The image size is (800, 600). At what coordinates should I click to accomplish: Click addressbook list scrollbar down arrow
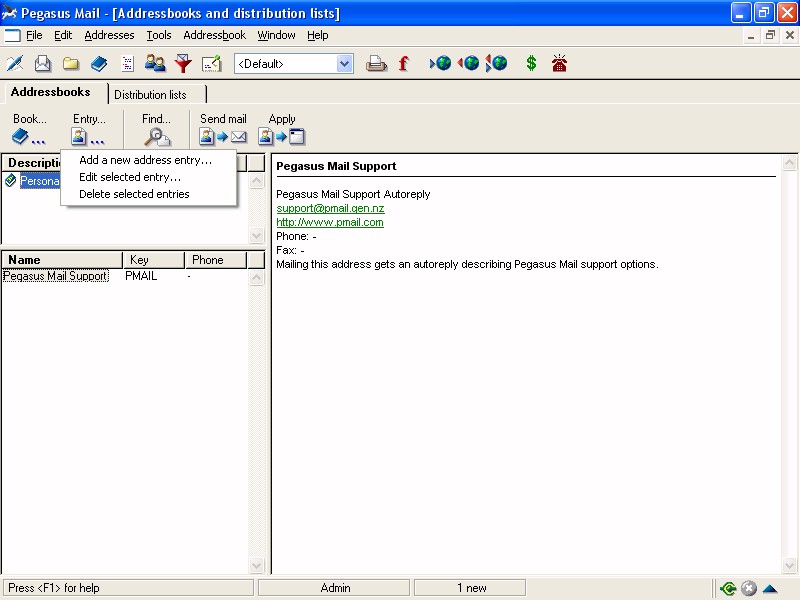[x=257, y=235]
